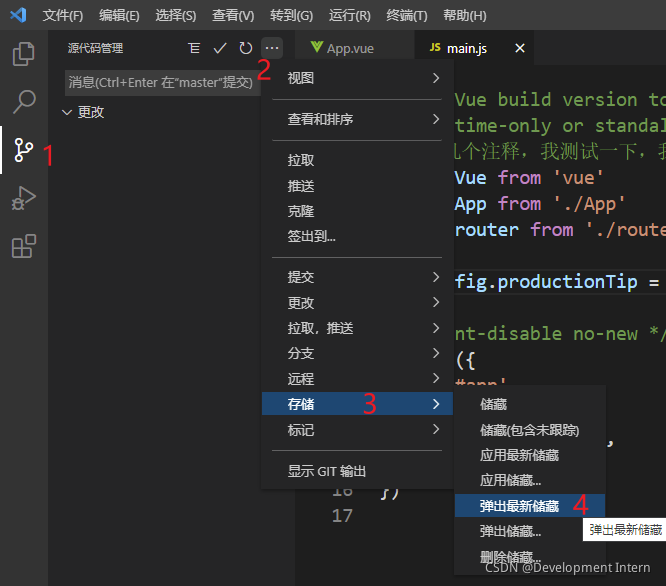The image size is (666, 586).
Task: Click 'time-only or standal' comment line
Action: point(560,126)
